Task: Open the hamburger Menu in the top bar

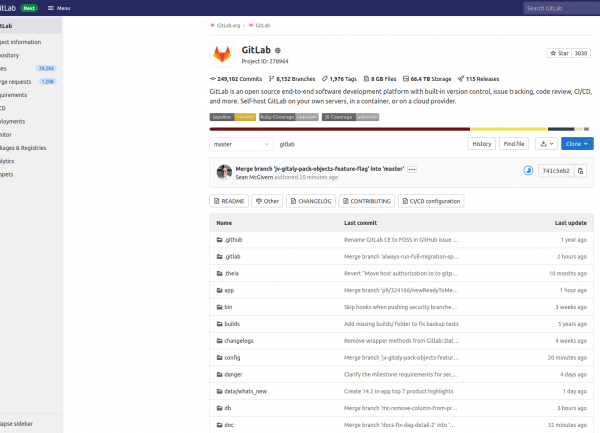Action: pyautogui.click(x=59, y=8)
